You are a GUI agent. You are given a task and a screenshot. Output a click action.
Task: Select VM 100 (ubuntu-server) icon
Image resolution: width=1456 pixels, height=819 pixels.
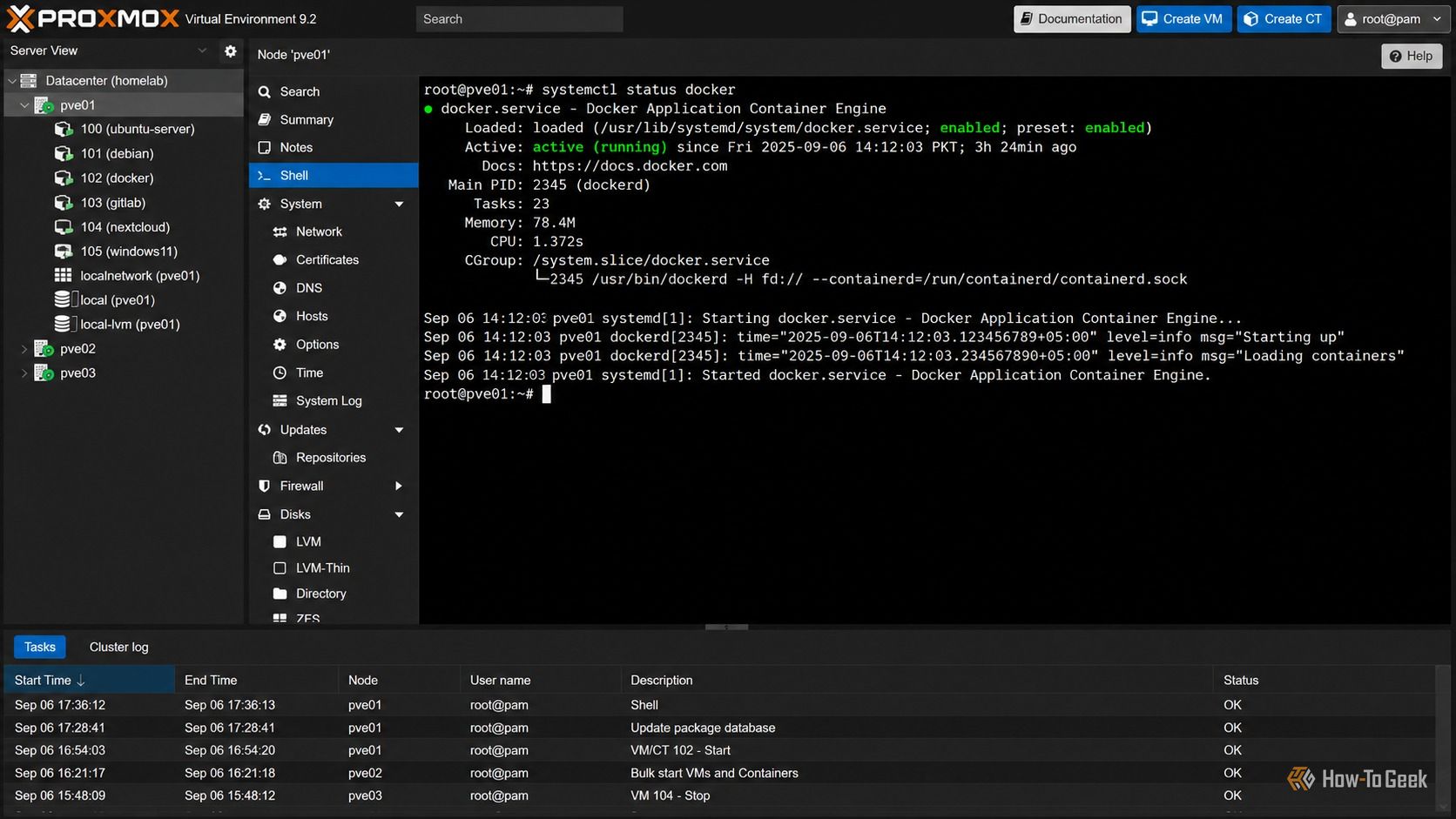64,129
